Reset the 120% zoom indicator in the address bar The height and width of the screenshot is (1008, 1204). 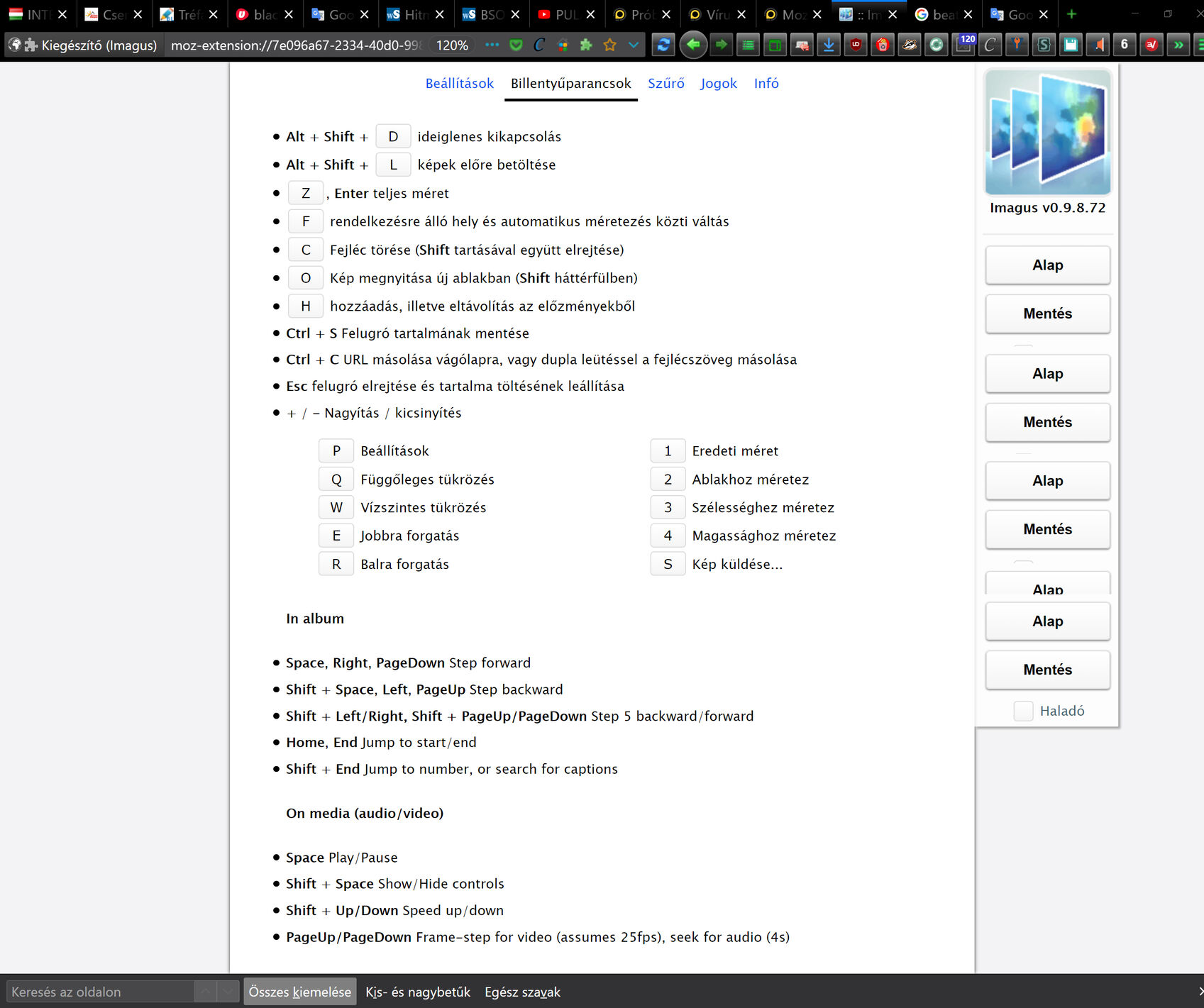tap(452, 45)
